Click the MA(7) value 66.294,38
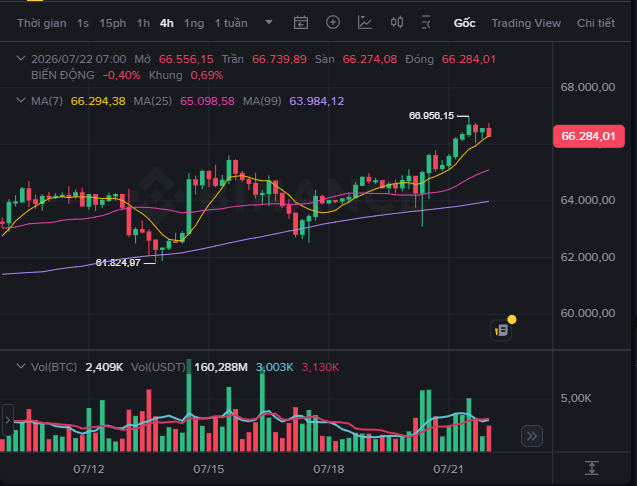The image size is (637, 486). (x=98, y=101)
